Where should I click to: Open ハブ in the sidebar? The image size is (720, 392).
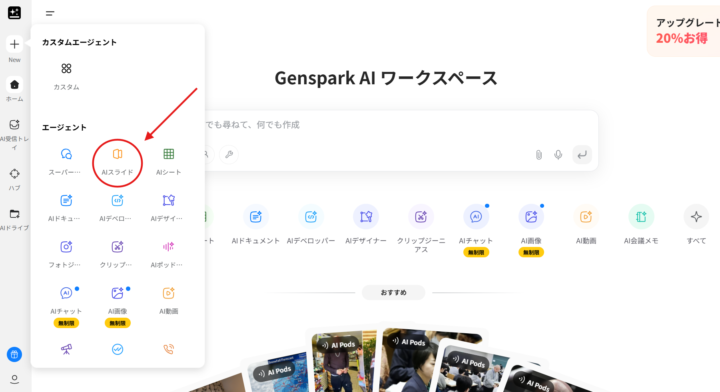coord(14,179)
